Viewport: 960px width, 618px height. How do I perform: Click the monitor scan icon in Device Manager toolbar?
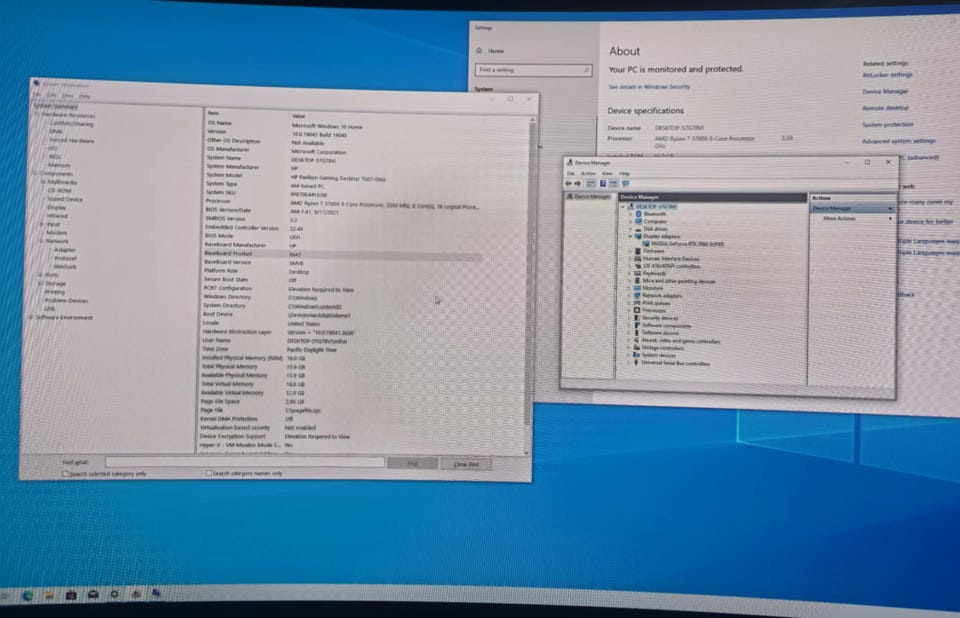click(625, 184)
